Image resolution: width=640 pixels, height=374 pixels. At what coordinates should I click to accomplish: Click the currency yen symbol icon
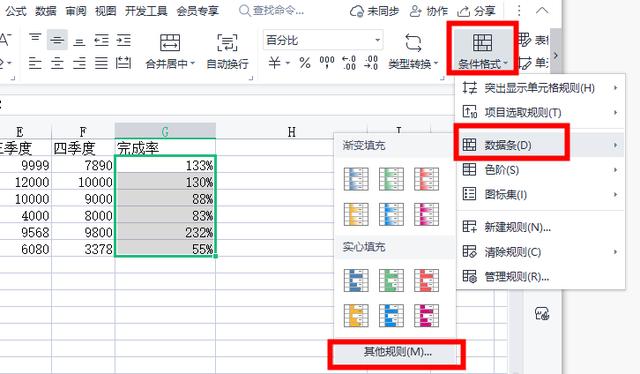274,63
